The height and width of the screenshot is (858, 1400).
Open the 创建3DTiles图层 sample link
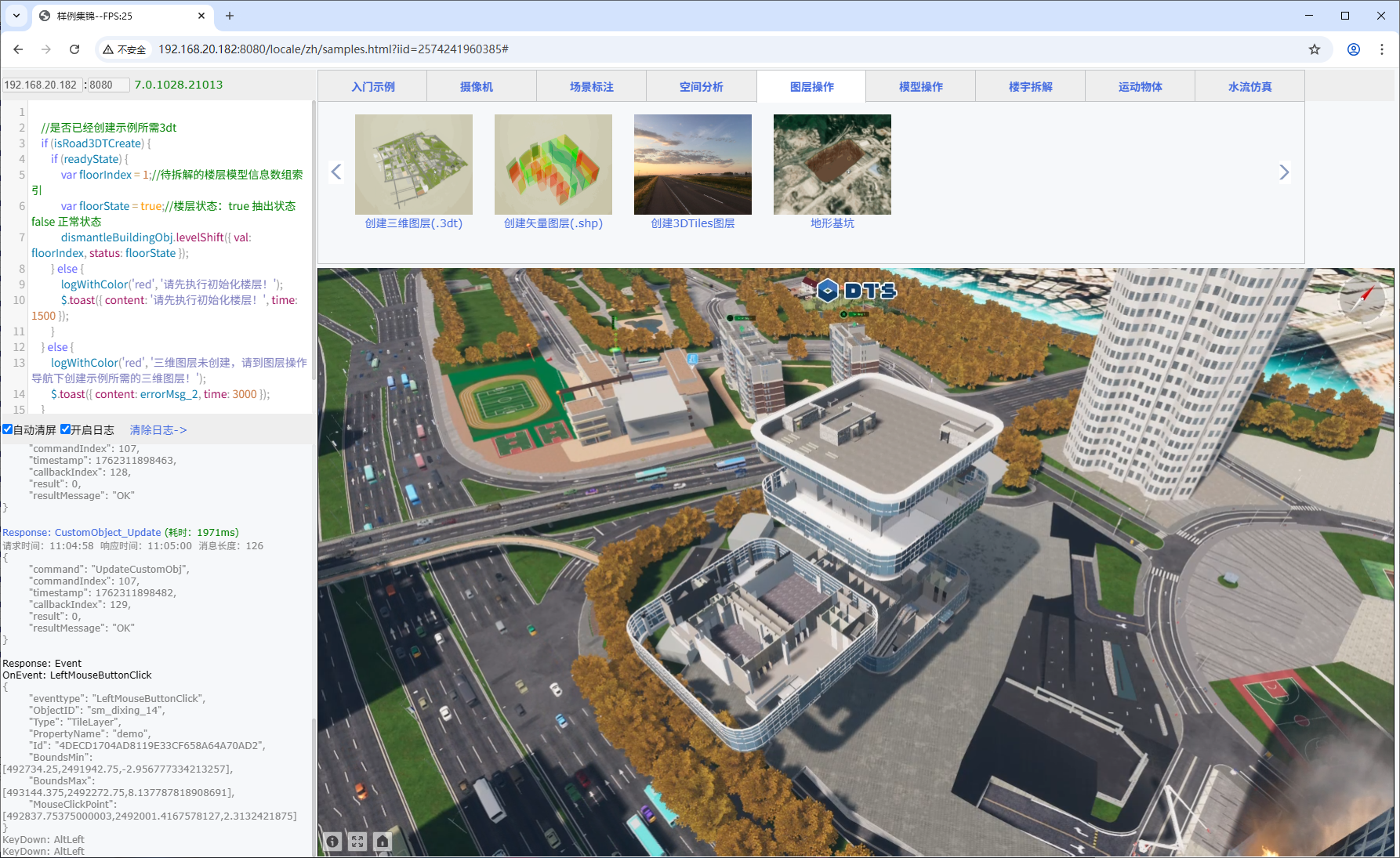pos(692,223)
